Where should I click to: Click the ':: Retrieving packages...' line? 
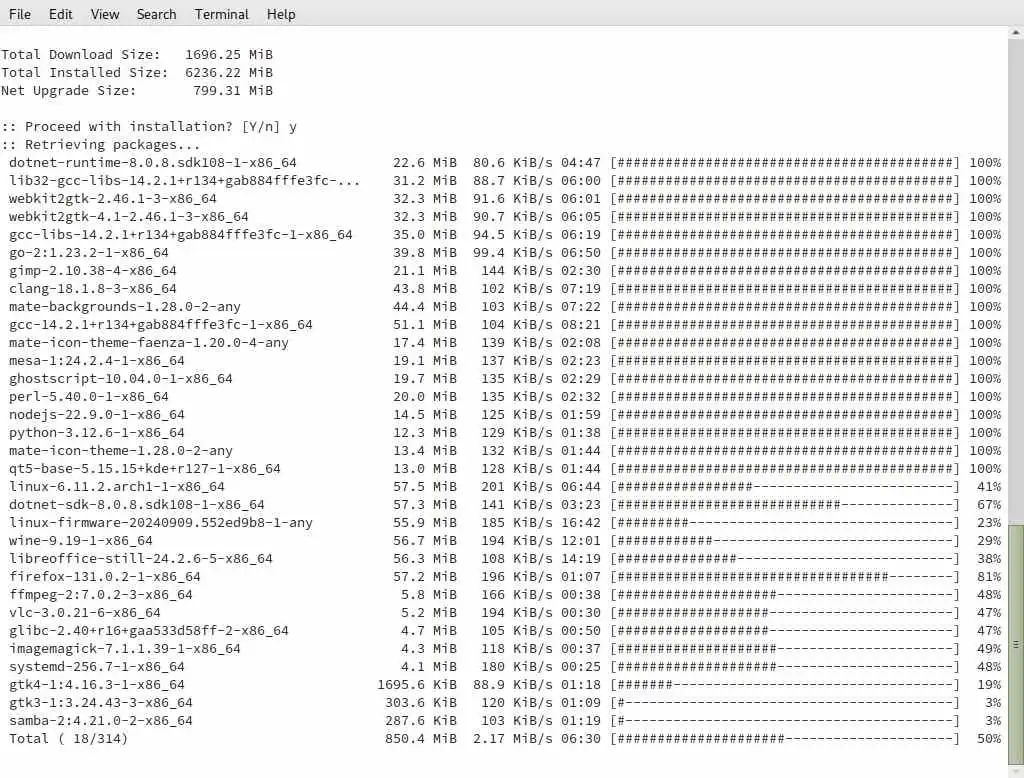[101, 144]
